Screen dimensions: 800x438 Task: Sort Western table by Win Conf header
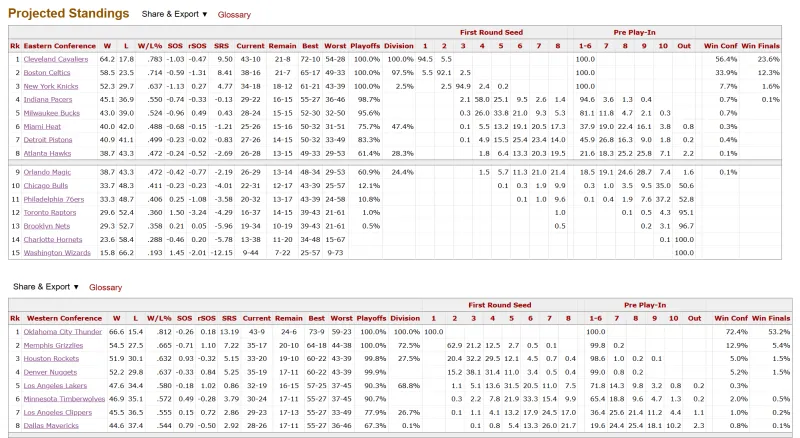(731, 319)
